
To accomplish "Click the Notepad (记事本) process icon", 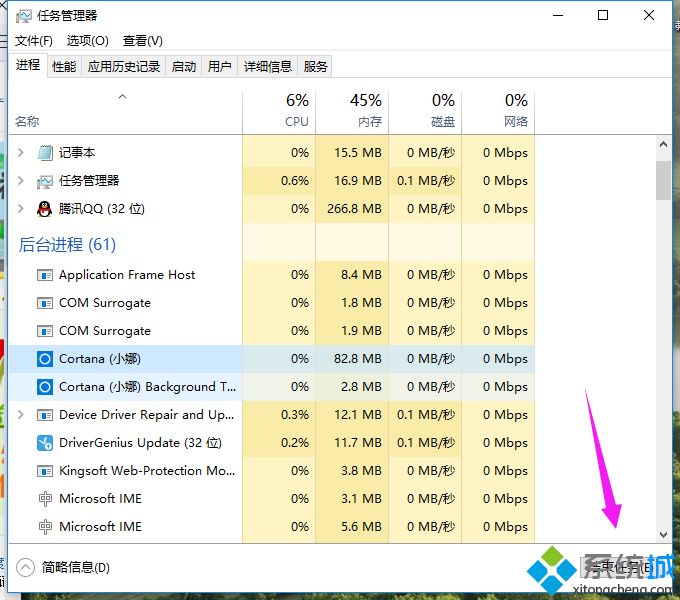I will [45, 153].
